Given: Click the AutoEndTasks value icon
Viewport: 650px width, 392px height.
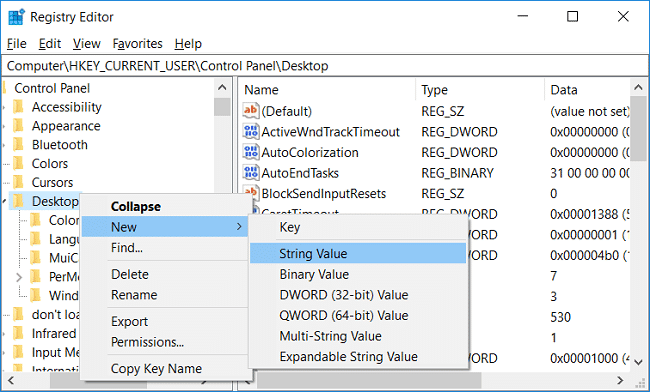Looking at the screenshot, I should point(251,172).
